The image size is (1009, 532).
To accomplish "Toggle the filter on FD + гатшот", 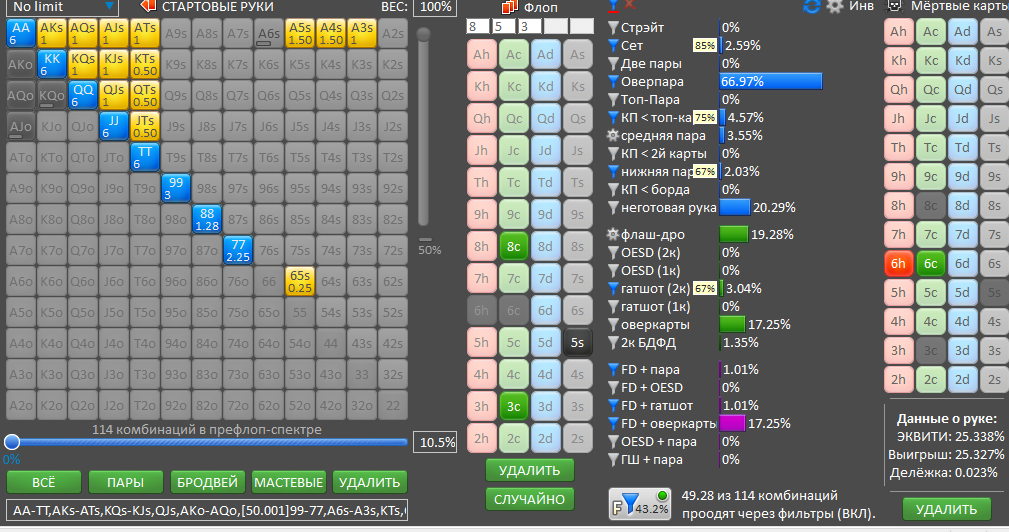I will click(613, 406).
